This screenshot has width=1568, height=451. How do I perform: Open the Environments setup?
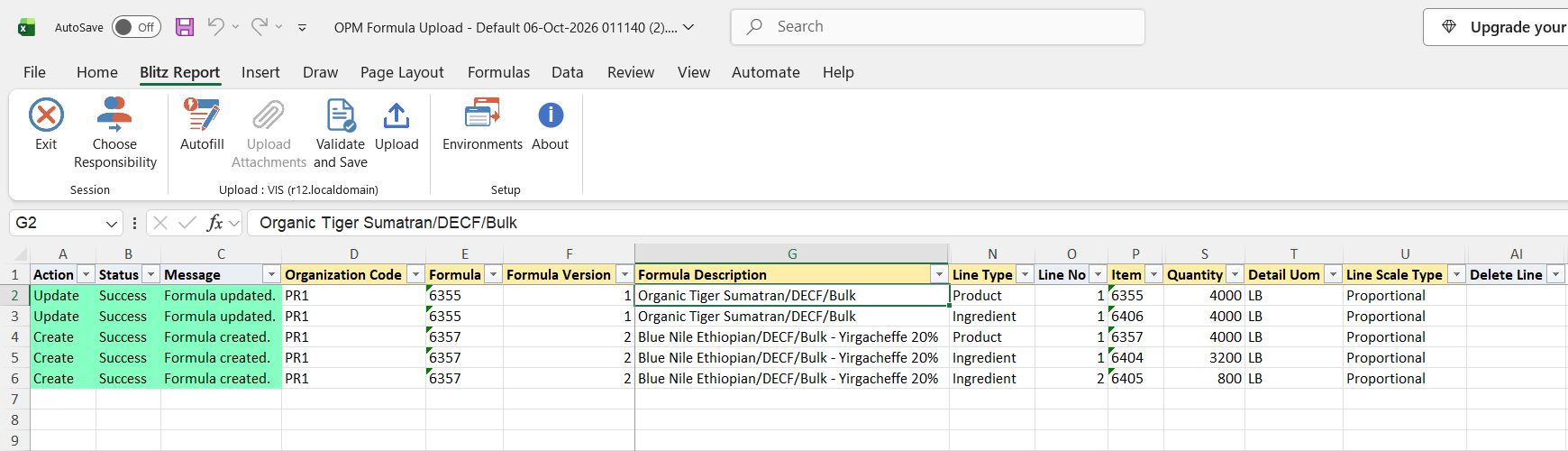coord(482,124)
